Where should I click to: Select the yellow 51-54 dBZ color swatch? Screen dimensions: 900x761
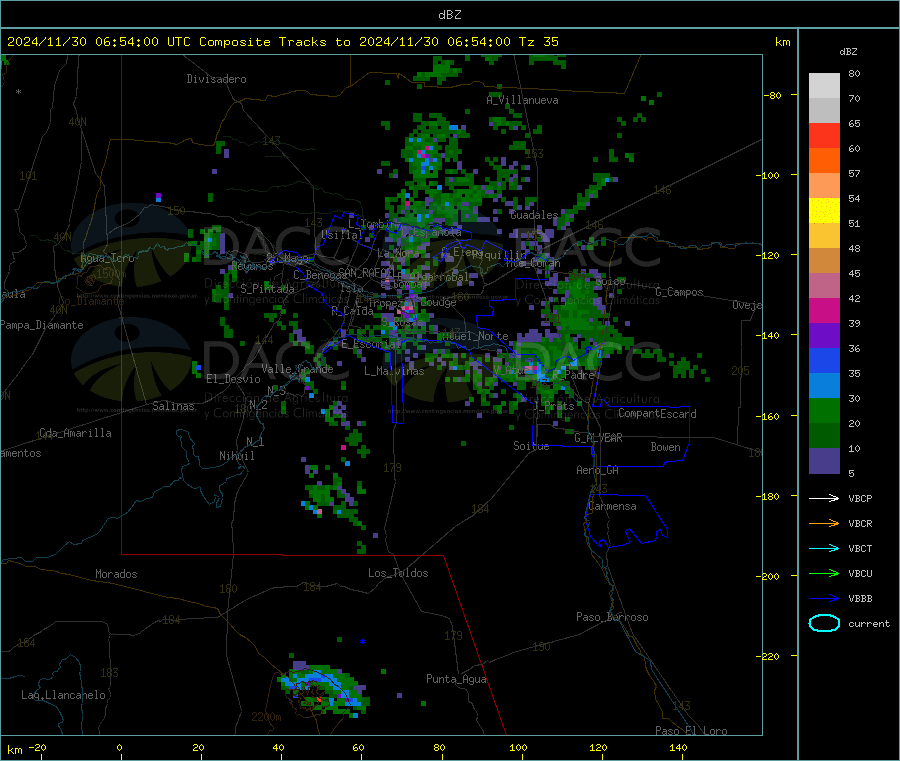824,211
